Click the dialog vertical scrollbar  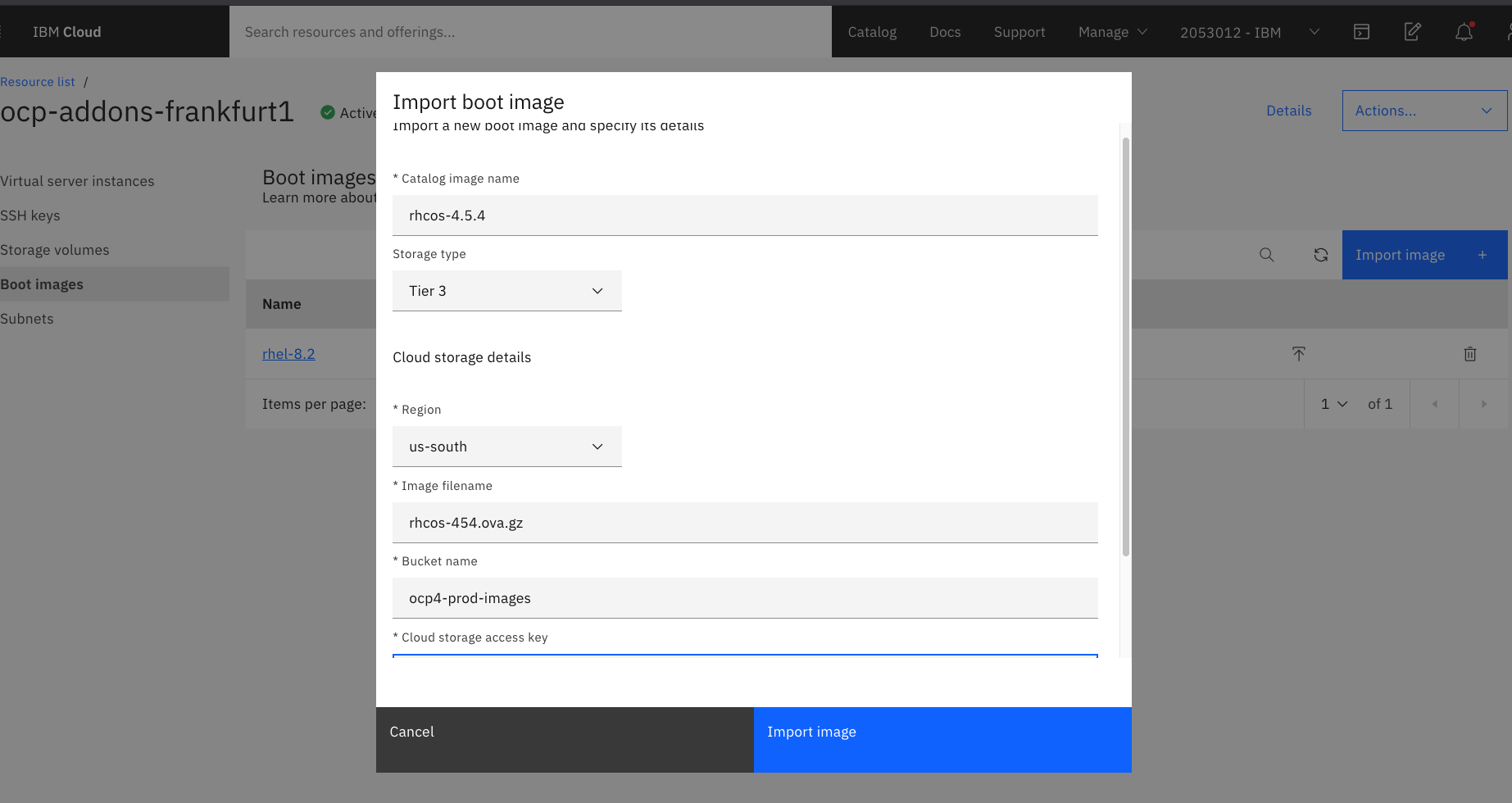click(1125, 347)
